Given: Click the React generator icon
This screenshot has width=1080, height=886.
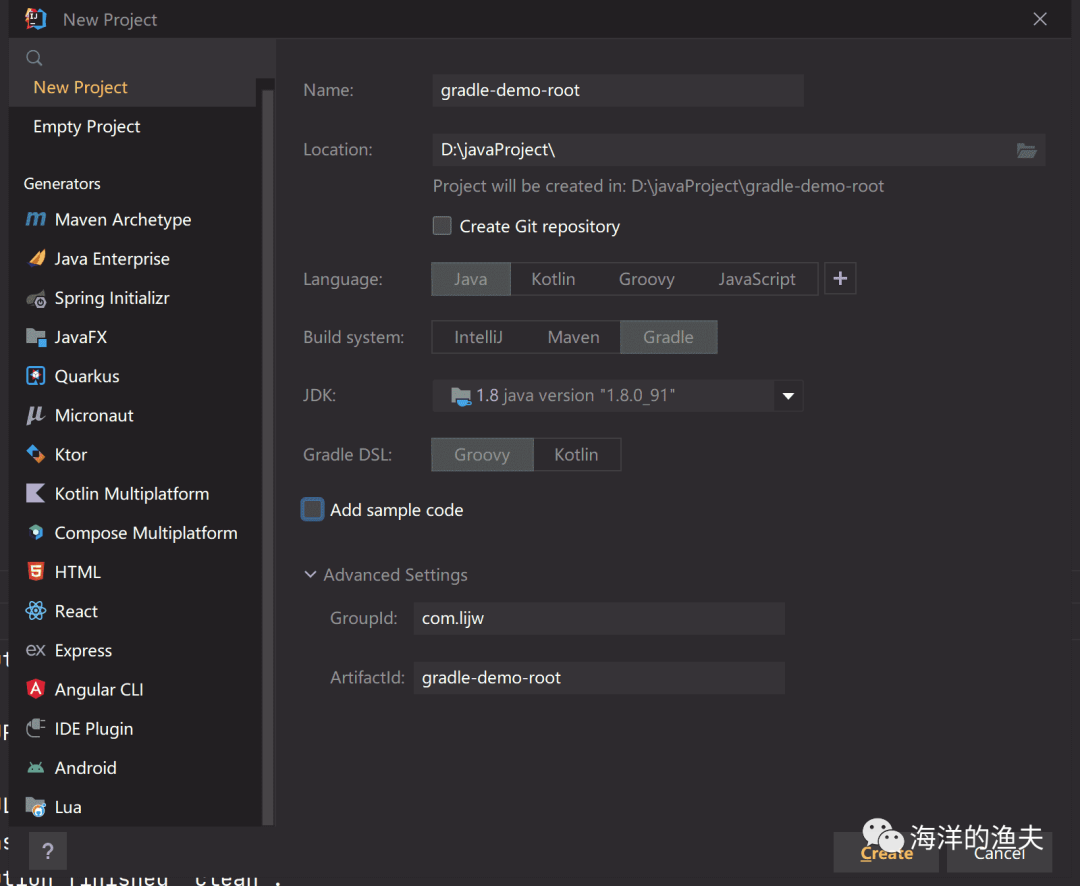Looking at the screenshot, I should tap(36, 611).
